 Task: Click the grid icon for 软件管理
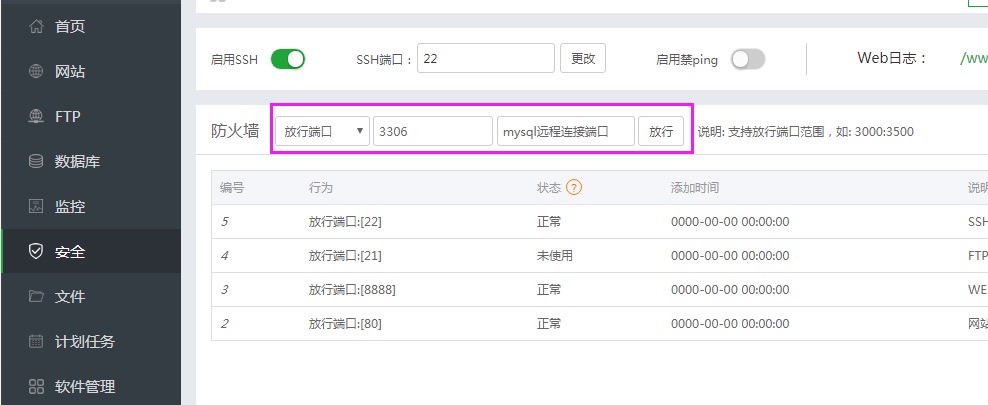point(36,386)
